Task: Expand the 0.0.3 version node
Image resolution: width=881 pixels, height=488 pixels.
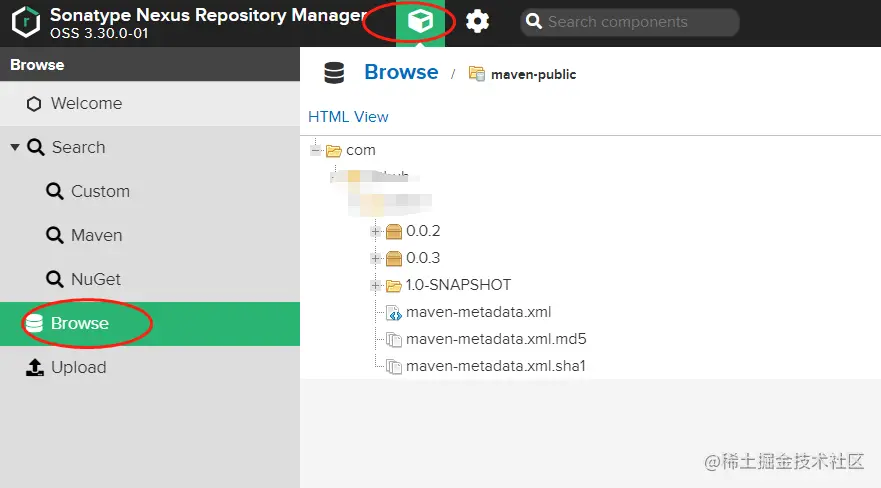Action: click(x=376, y=258)
